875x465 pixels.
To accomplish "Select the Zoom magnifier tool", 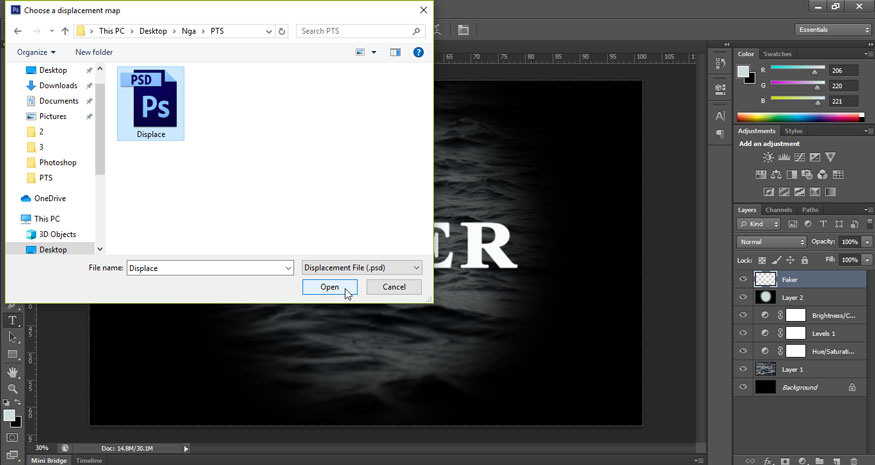I will tap(12, 389).
